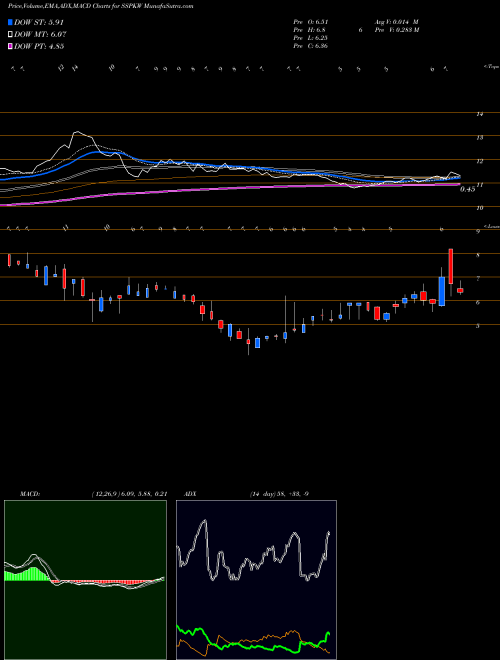Viewport: 500px width, 660px height.
Task: Click the blue DOW ST legend square
Action: tap(10, 22)
